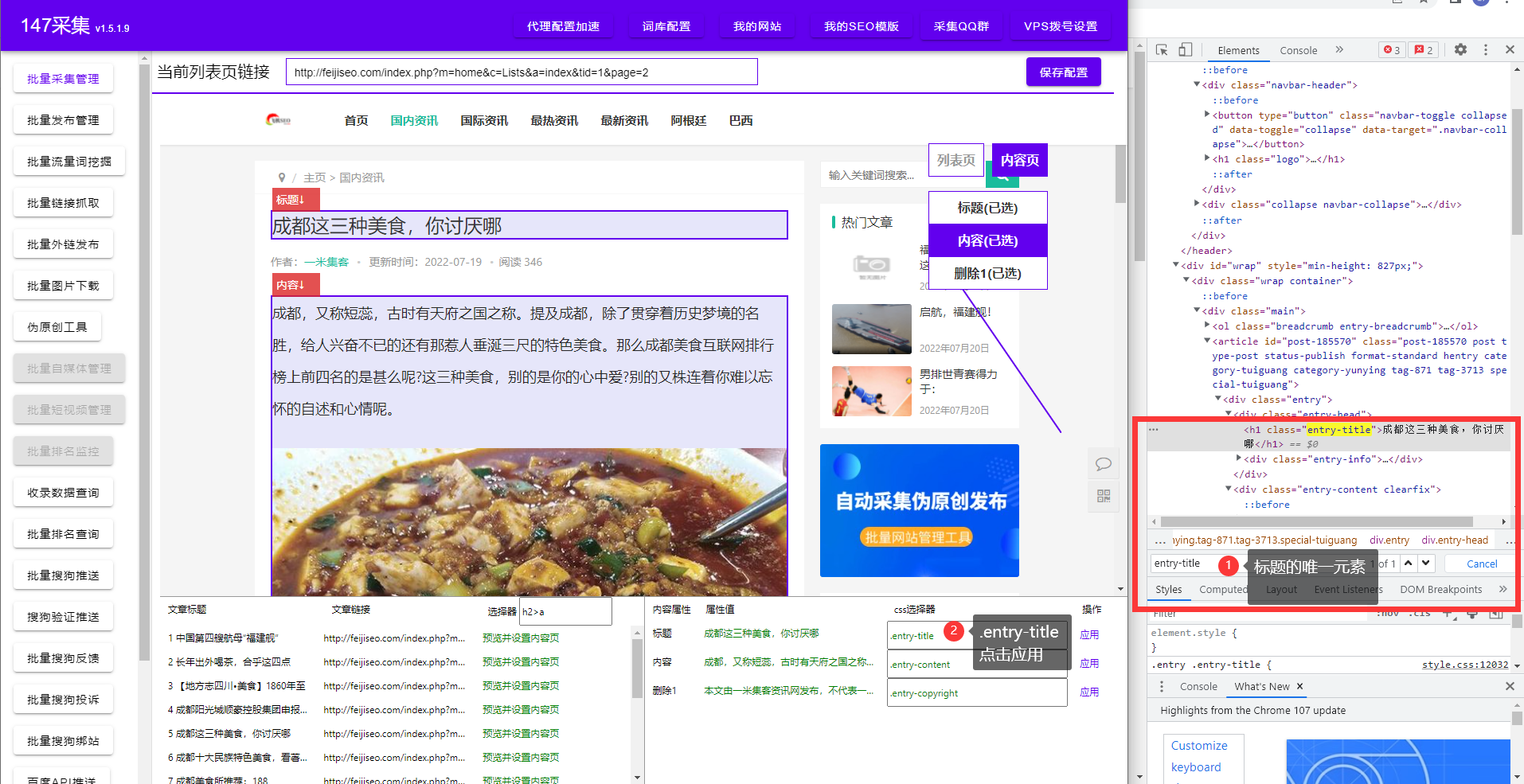The height and width of the screenshot is (784, 1524).
Task: Switch to Console tab in DevTools
Action: tap(1298, 50)
